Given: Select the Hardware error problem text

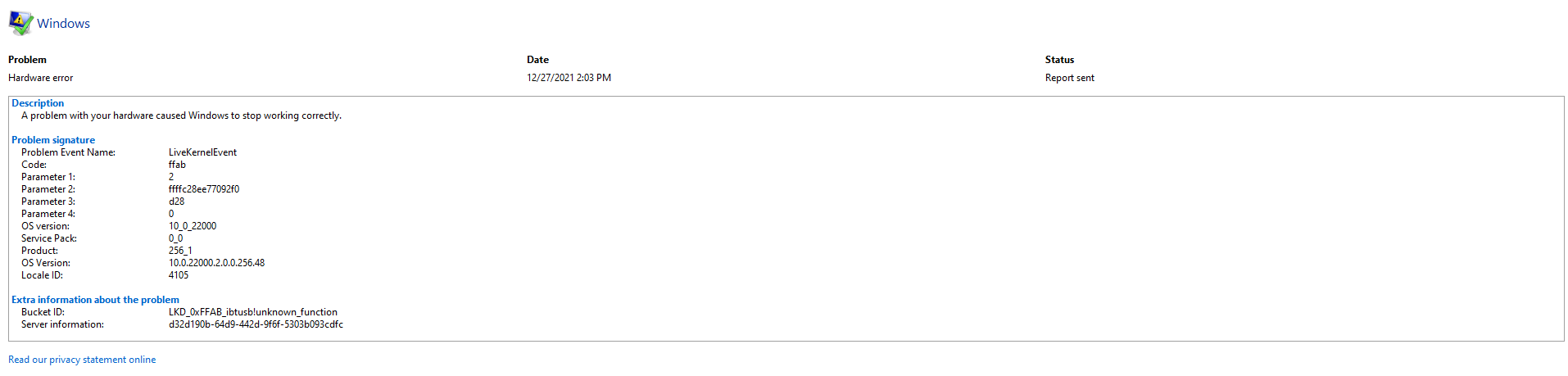Looking at the screenshot, I should (41, 78).
